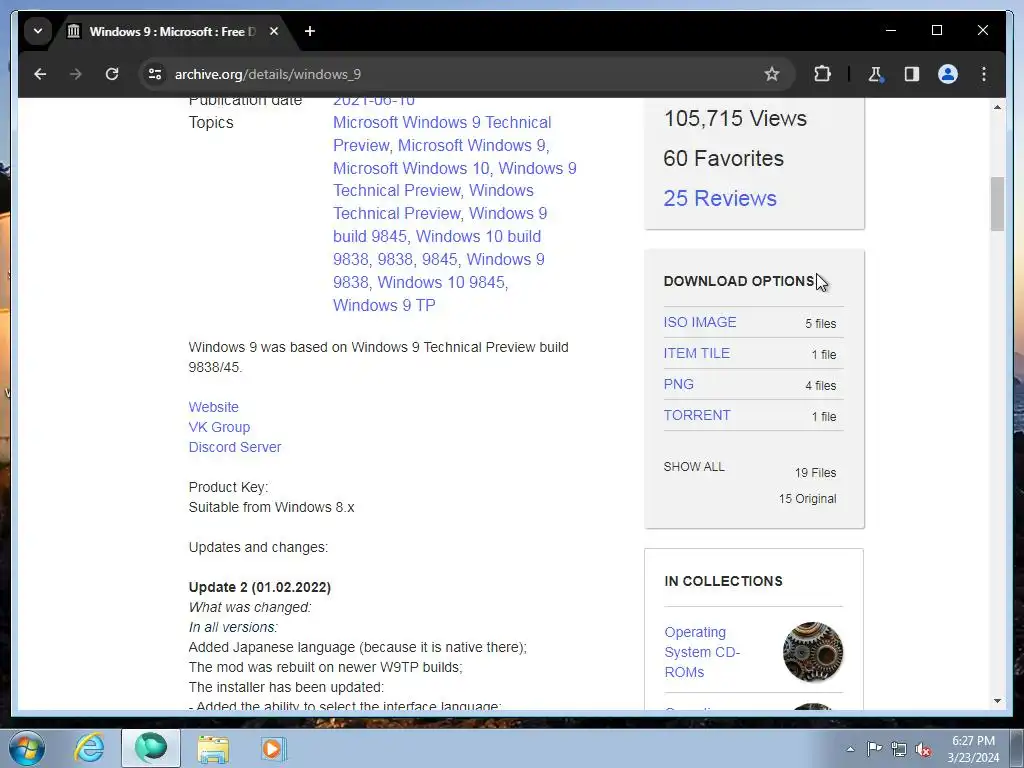Image resolution: width=1024 pixels, height=768 pixels.
Task: Click the 60 Favorites text
Action: pos(724,159)
